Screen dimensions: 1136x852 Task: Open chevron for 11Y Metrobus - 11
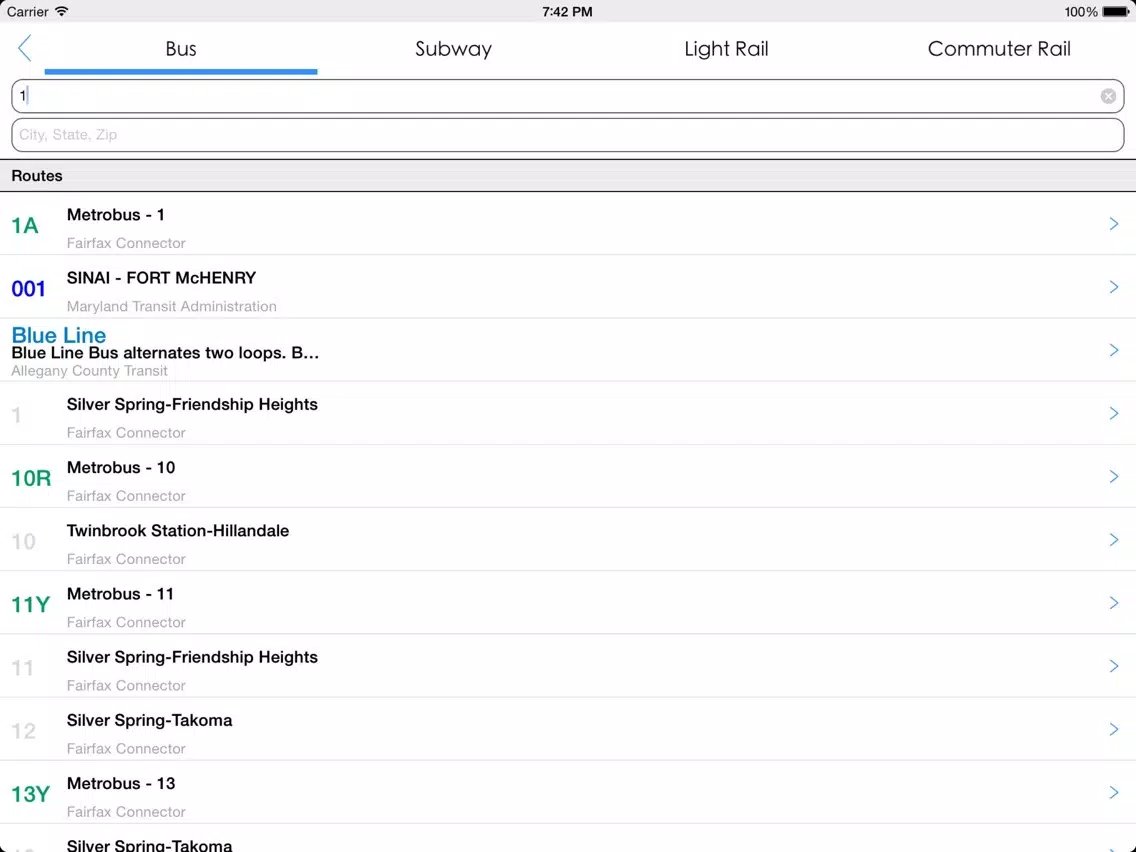[x=1114, y=603]
